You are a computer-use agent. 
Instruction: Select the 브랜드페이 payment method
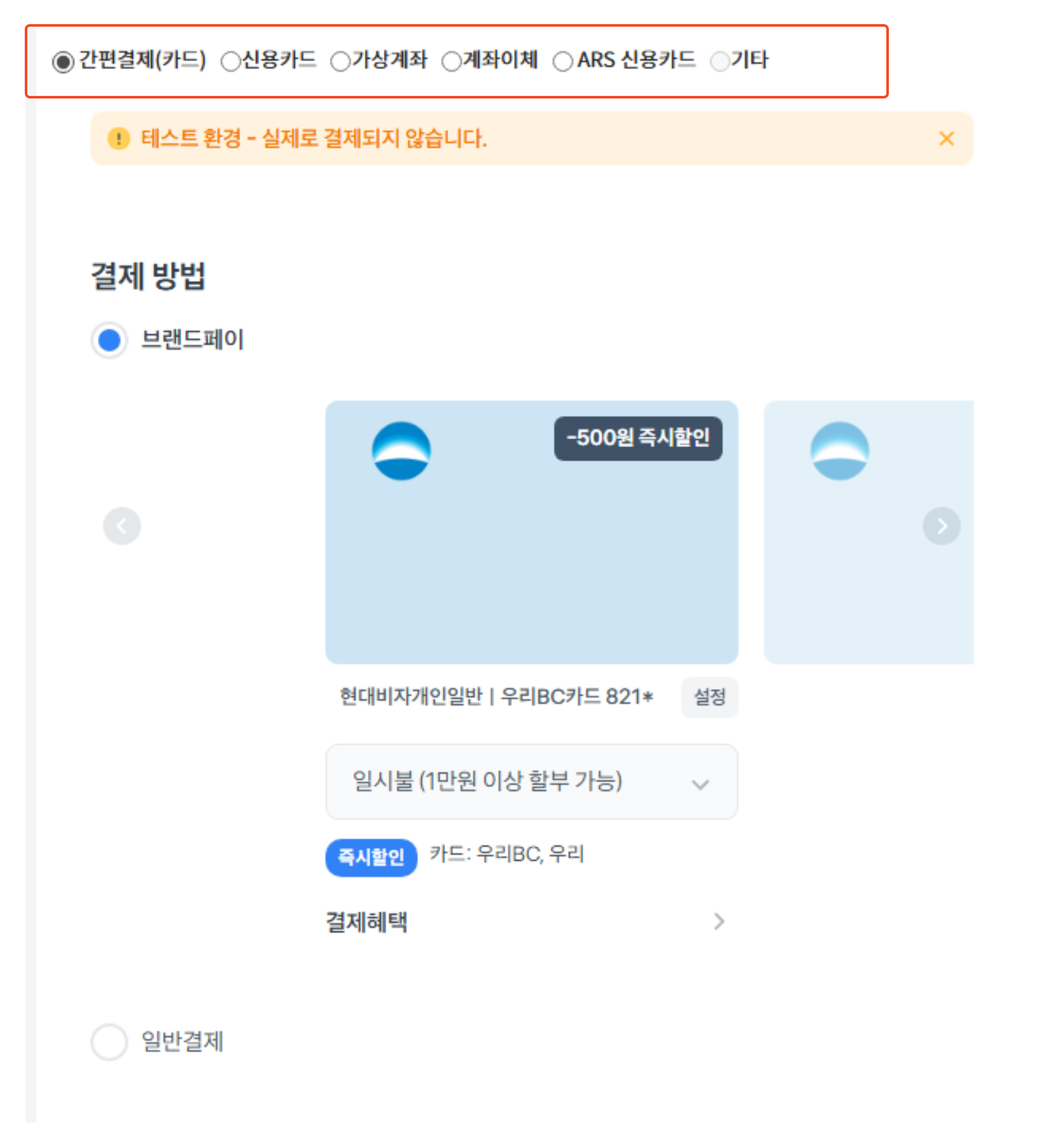tap(109, 340)
